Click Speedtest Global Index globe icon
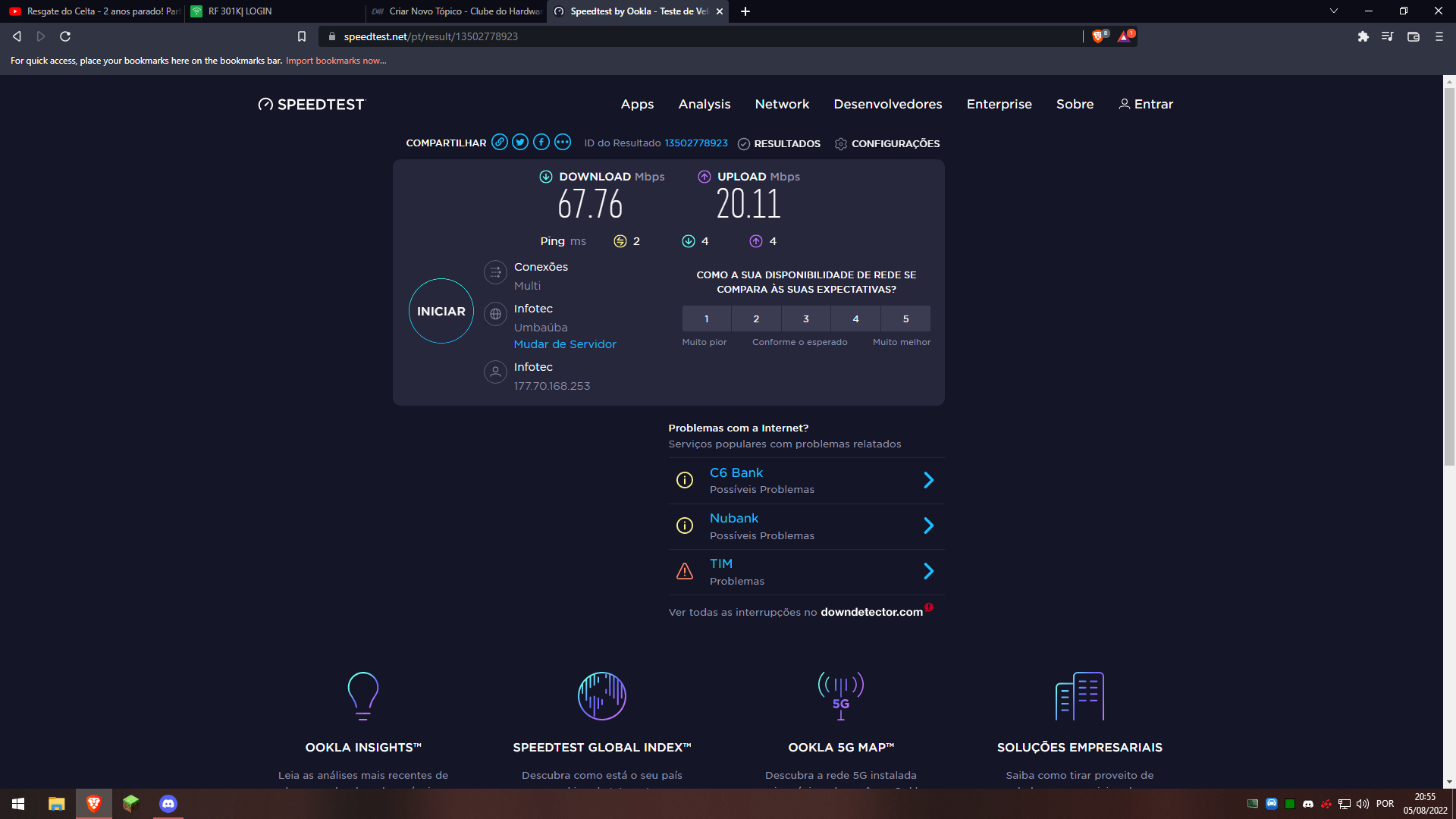Screen dimensions: 1456x819 pos(602,695)
